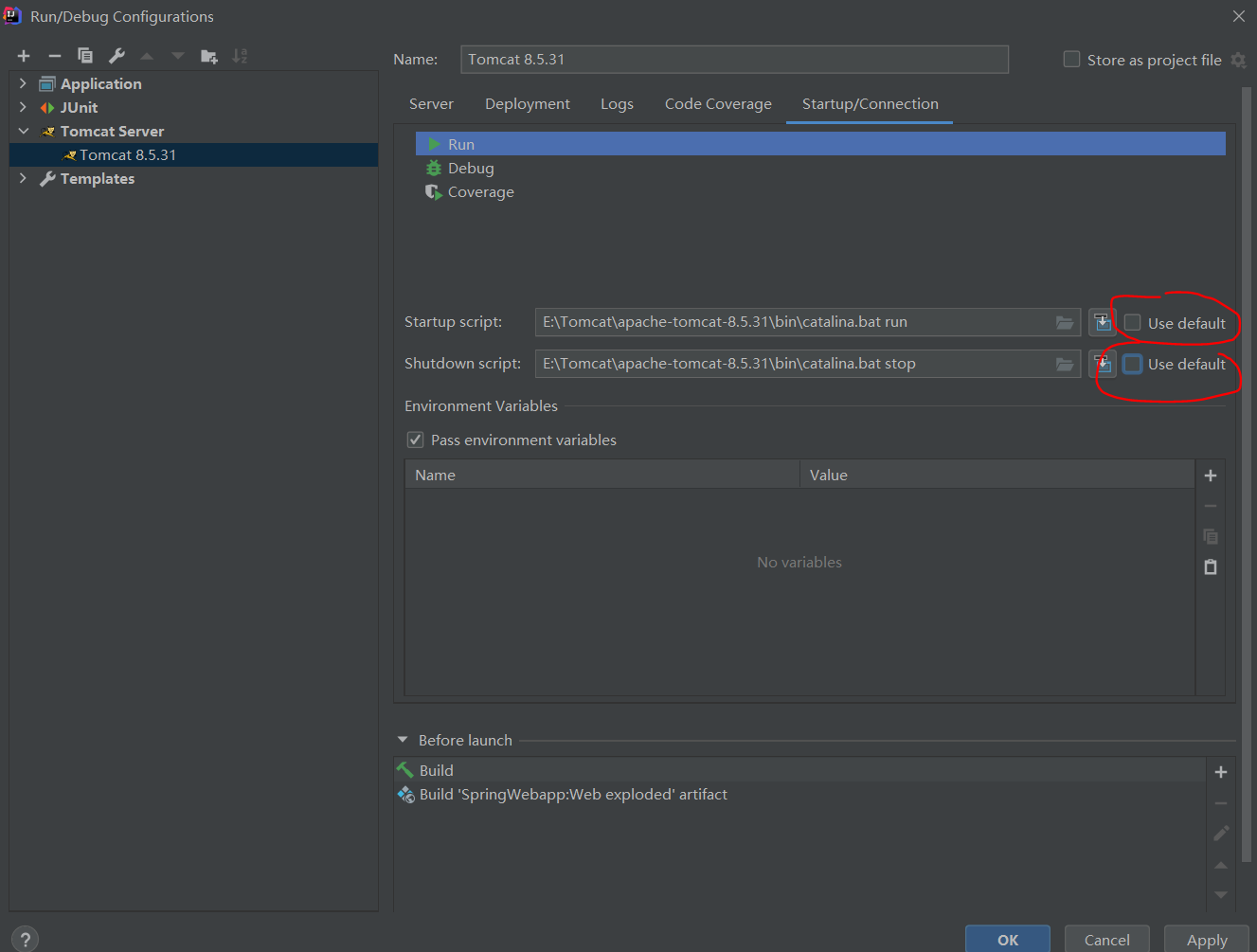Move Before launch task up
The image size is (1257, 952).
pyautogui.click(x=1221, y=865)
